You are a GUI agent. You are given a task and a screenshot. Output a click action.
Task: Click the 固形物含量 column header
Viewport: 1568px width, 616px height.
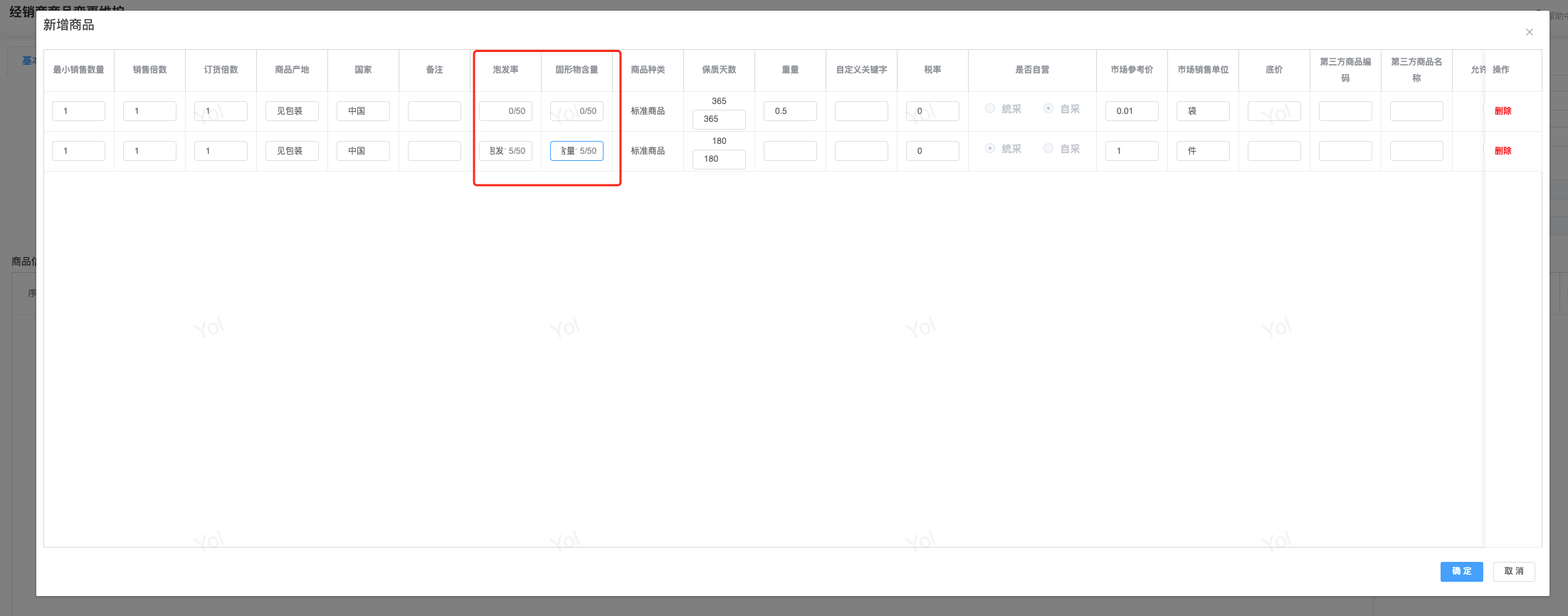577,70
